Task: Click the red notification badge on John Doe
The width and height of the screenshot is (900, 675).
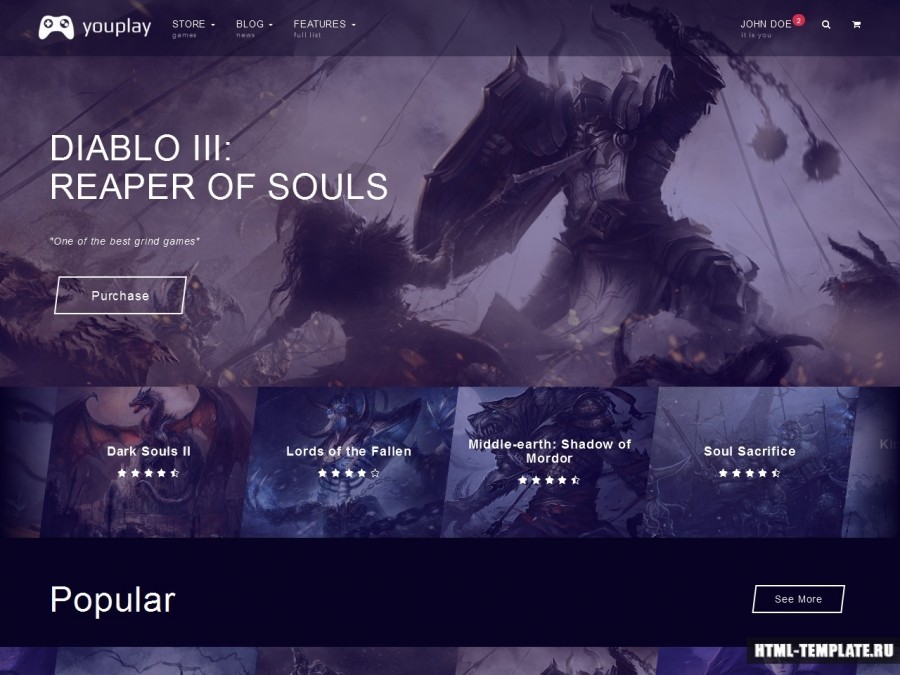Action: tap(798, 21)
